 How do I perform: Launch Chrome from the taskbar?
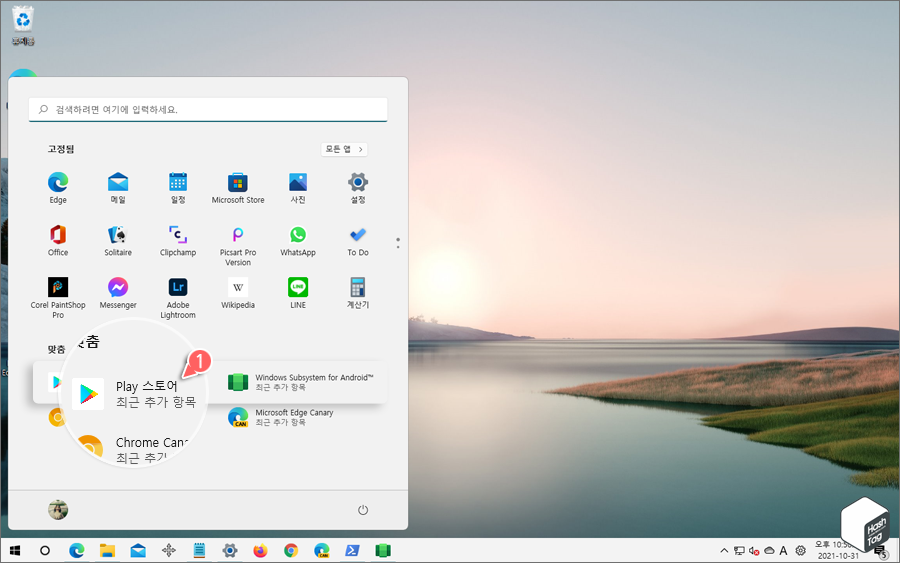[x=291, y=551]
